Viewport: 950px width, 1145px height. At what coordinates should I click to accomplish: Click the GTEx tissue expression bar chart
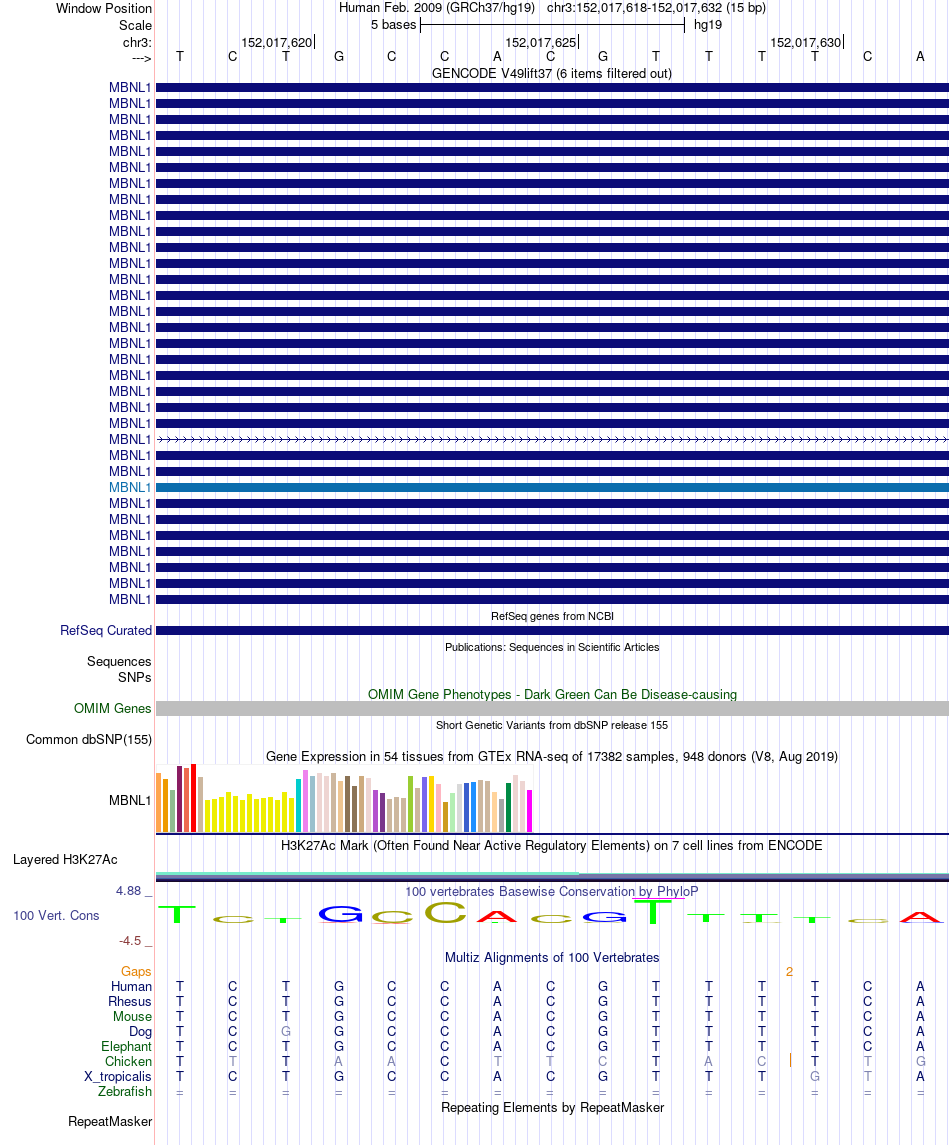tap(344, 798)
